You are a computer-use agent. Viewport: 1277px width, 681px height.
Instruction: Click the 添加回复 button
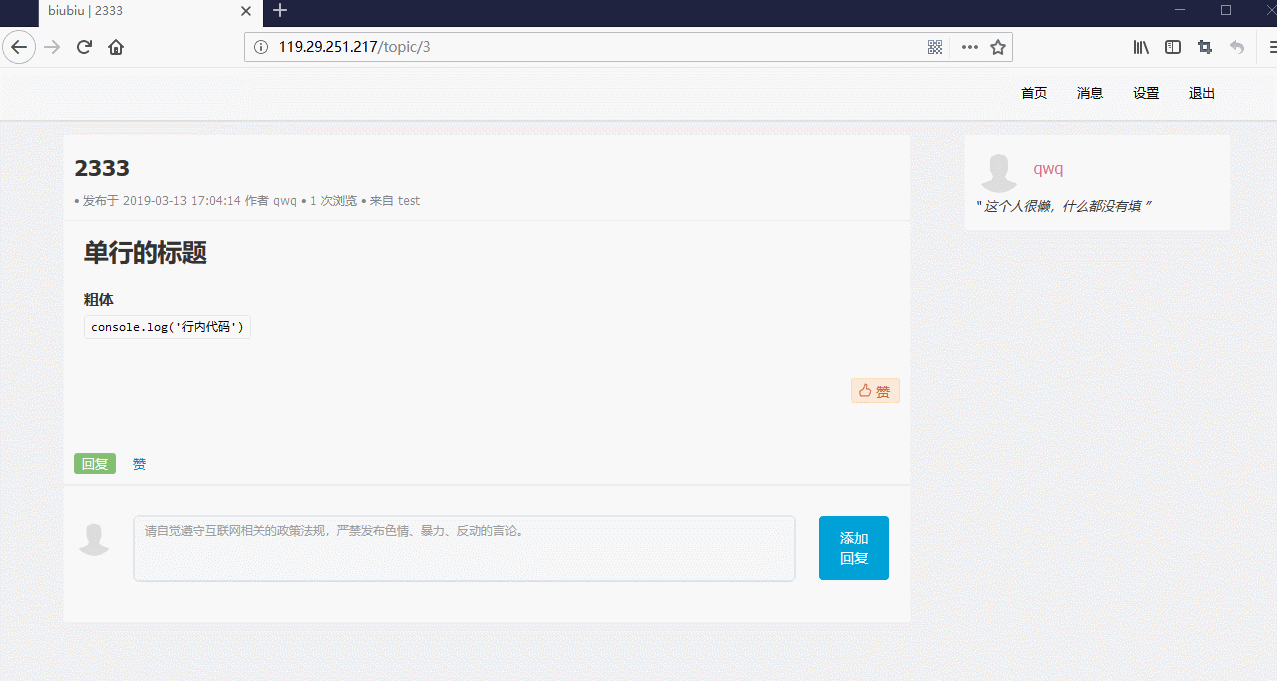click(x=854, y=548)
